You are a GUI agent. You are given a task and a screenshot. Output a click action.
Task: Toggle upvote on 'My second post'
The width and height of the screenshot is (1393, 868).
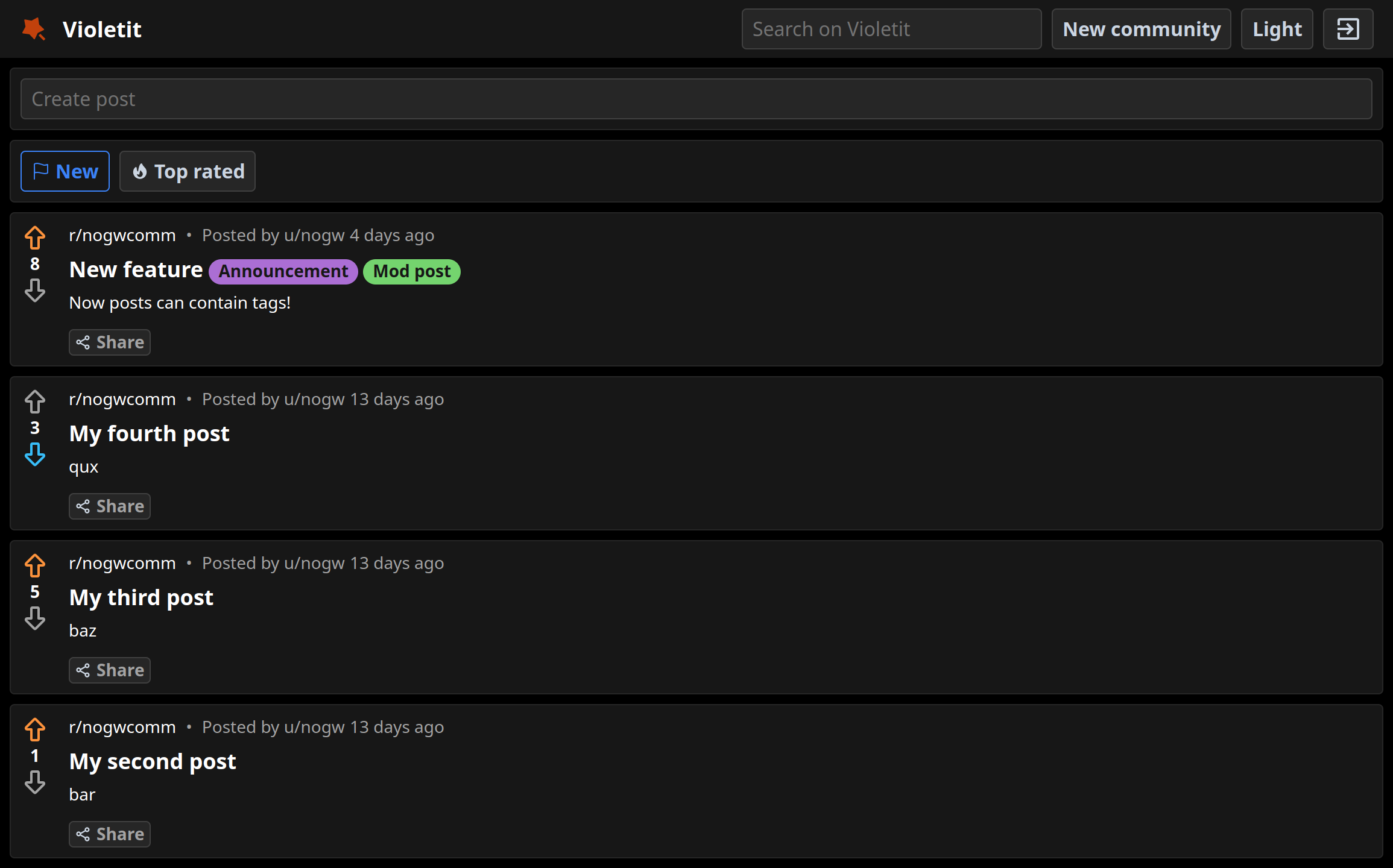coord(35,729)
